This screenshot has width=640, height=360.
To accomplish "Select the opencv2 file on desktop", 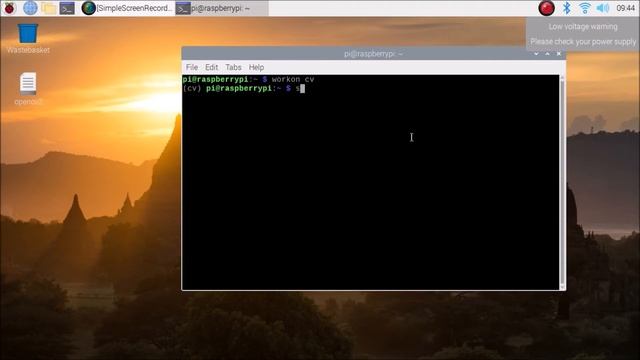I will pos(28,89).
